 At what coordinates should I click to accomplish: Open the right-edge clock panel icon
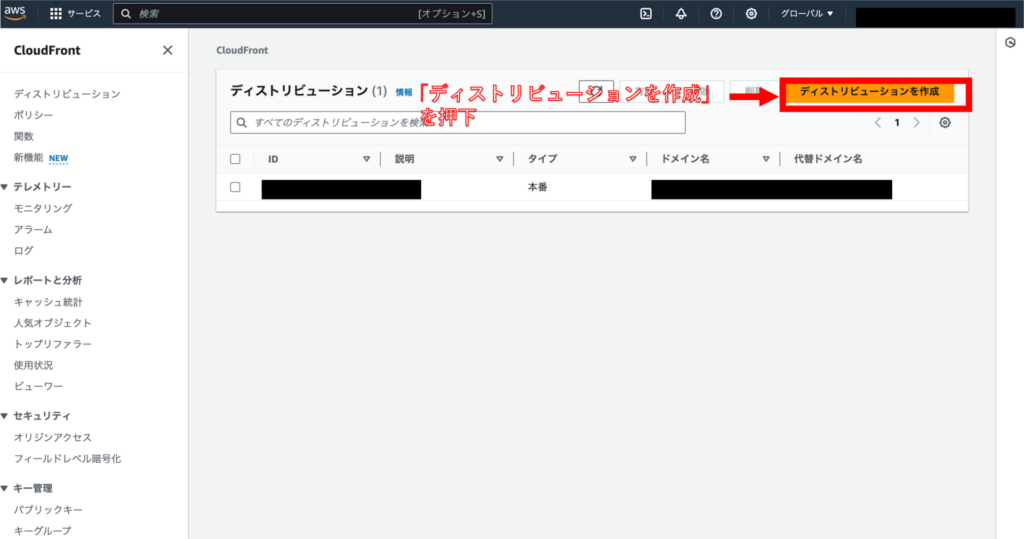pos(1010,42)
